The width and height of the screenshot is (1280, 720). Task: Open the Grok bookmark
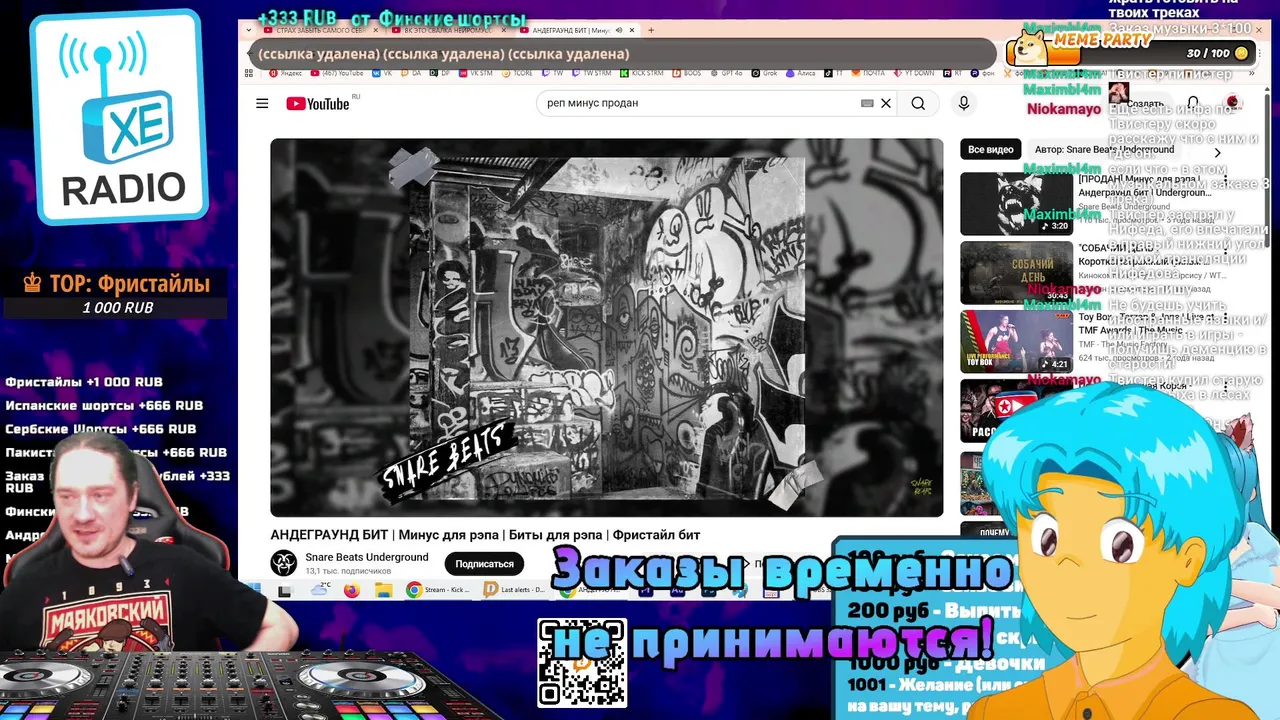click(764, 72)
